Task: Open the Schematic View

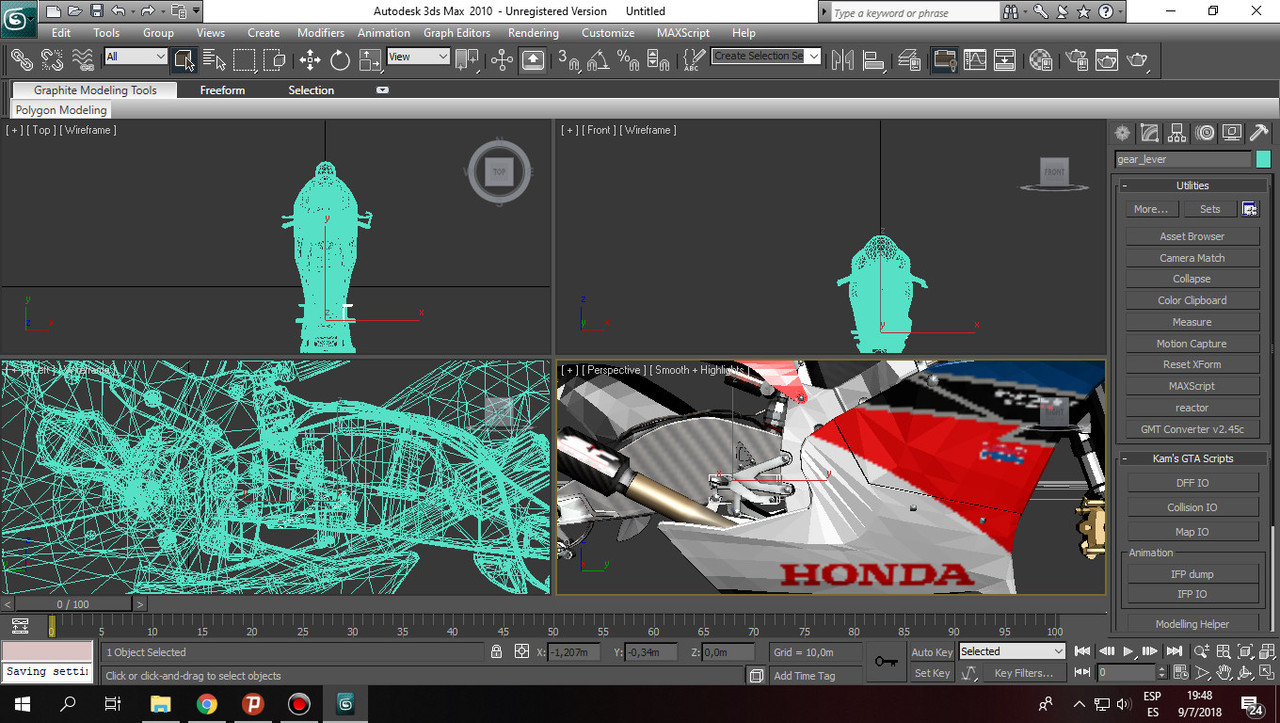Action: point(1004,60)
